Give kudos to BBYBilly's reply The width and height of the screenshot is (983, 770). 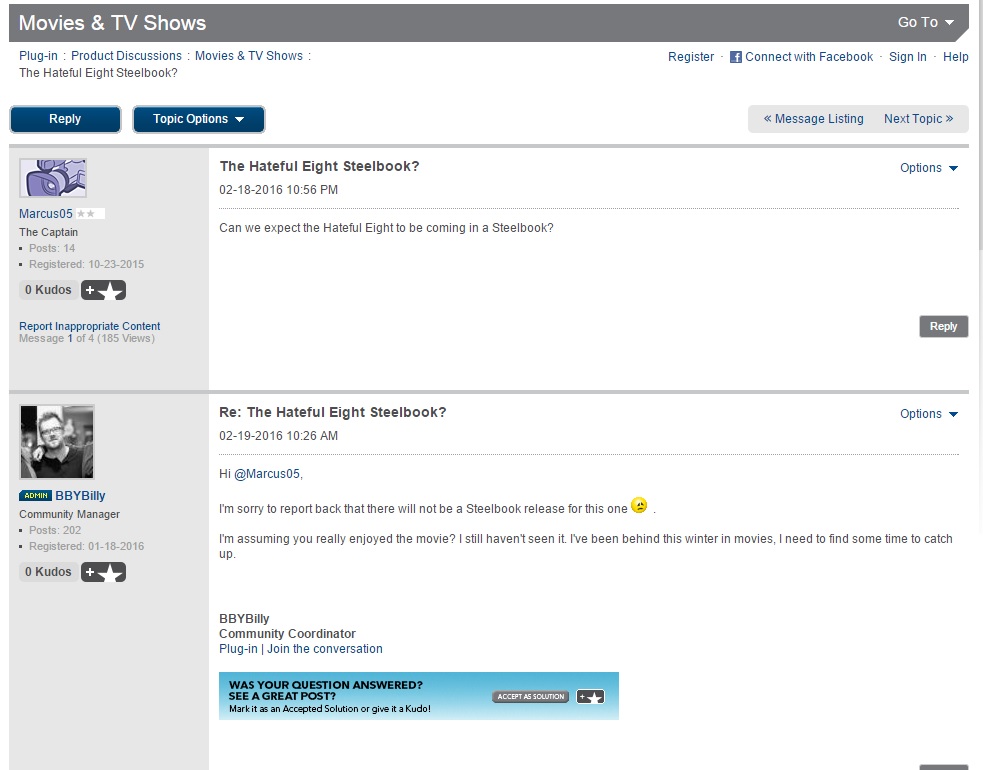(103, 572)
